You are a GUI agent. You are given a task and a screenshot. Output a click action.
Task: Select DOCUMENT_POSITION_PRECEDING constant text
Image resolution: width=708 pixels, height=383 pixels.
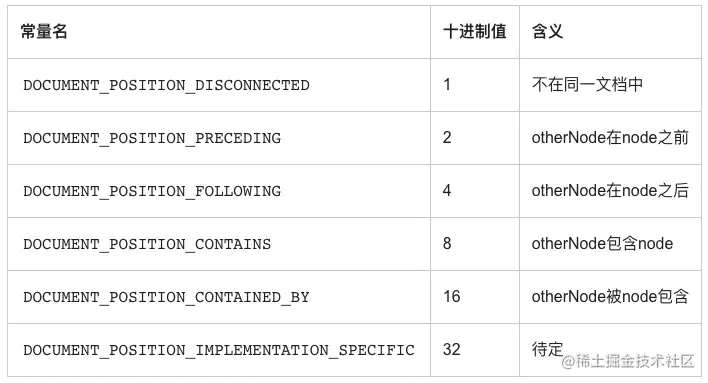[x=152, y=138]
